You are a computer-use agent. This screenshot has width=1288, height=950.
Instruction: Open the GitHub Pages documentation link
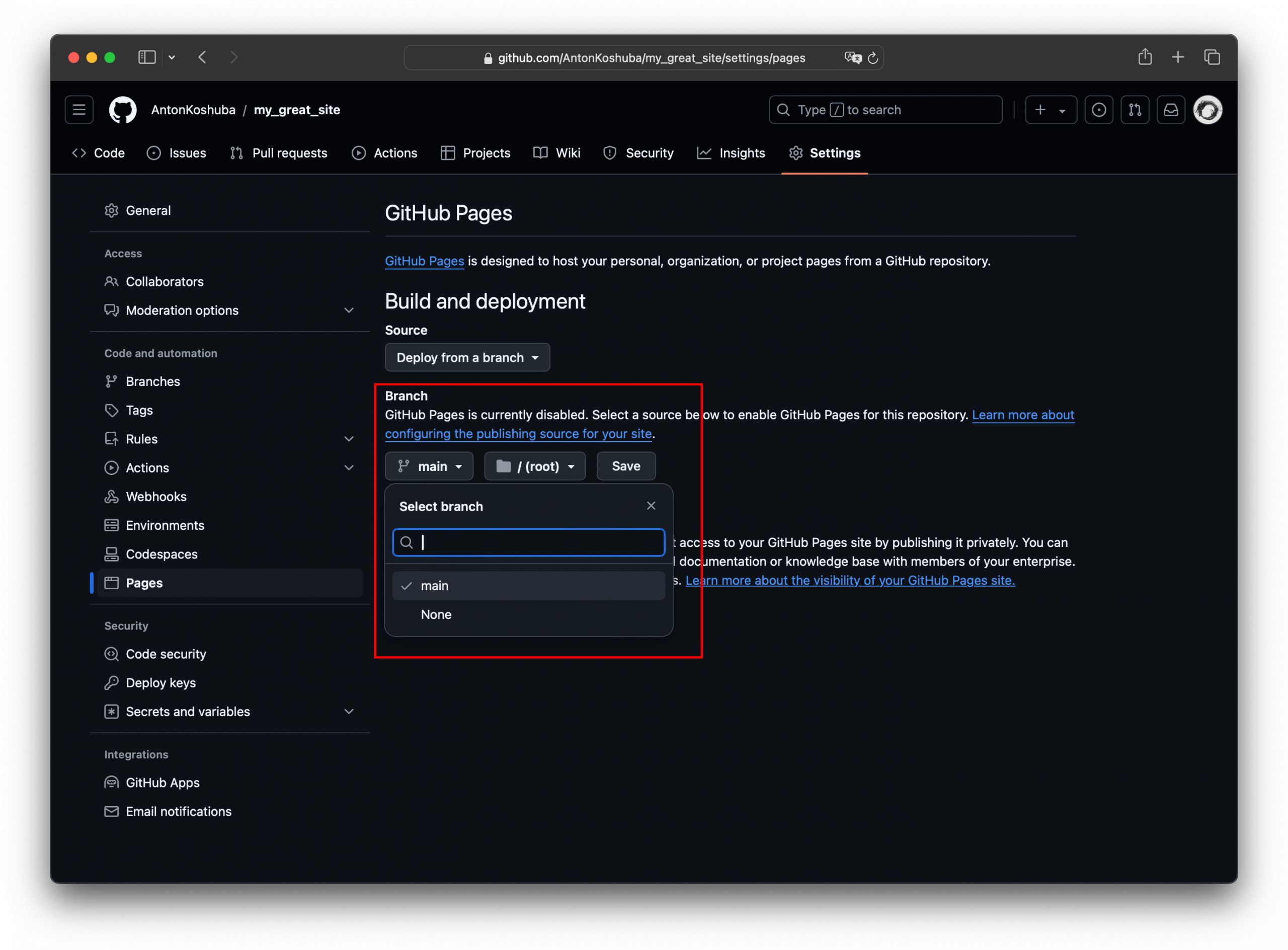(424, 261)
